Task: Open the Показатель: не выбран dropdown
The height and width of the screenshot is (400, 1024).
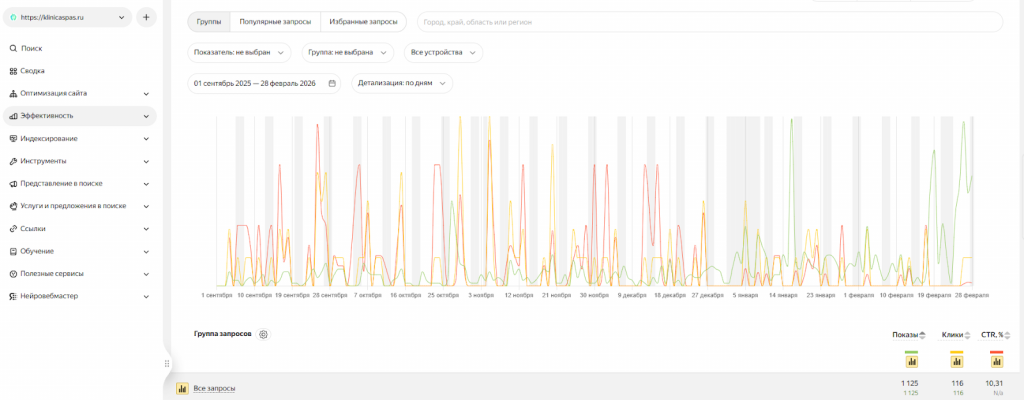Action: pyautogui.click(x=239, y=53)
